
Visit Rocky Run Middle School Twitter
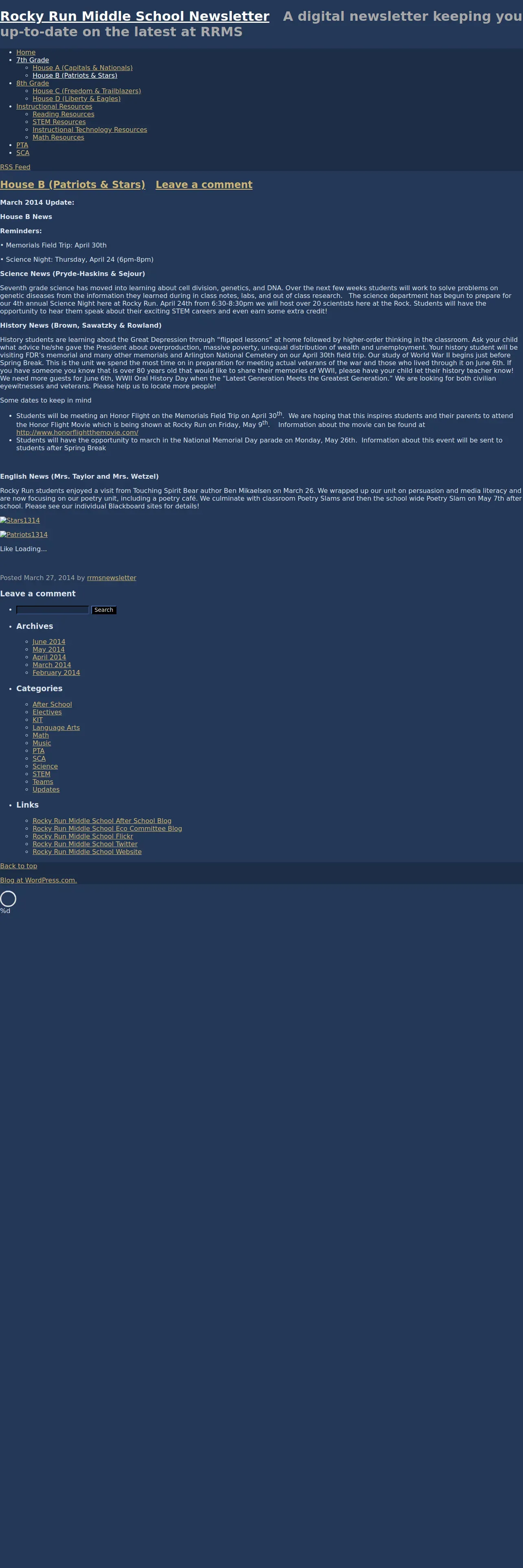[x=85, y=844]
